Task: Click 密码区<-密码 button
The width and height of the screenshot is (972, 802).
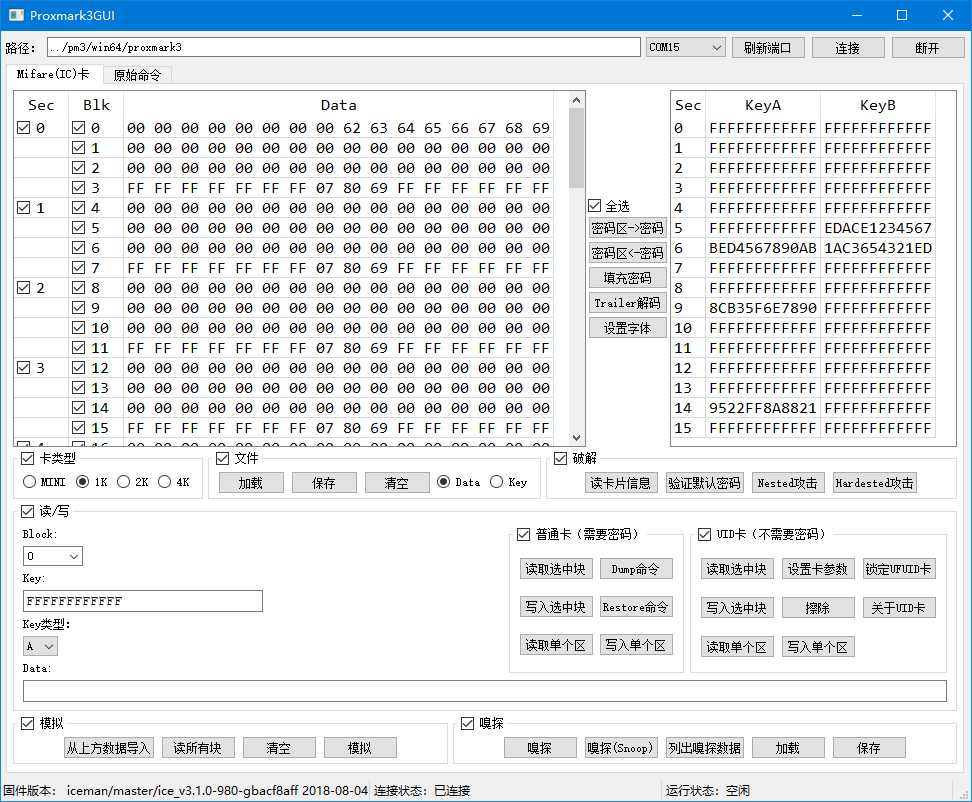Action: pos(627,253)
